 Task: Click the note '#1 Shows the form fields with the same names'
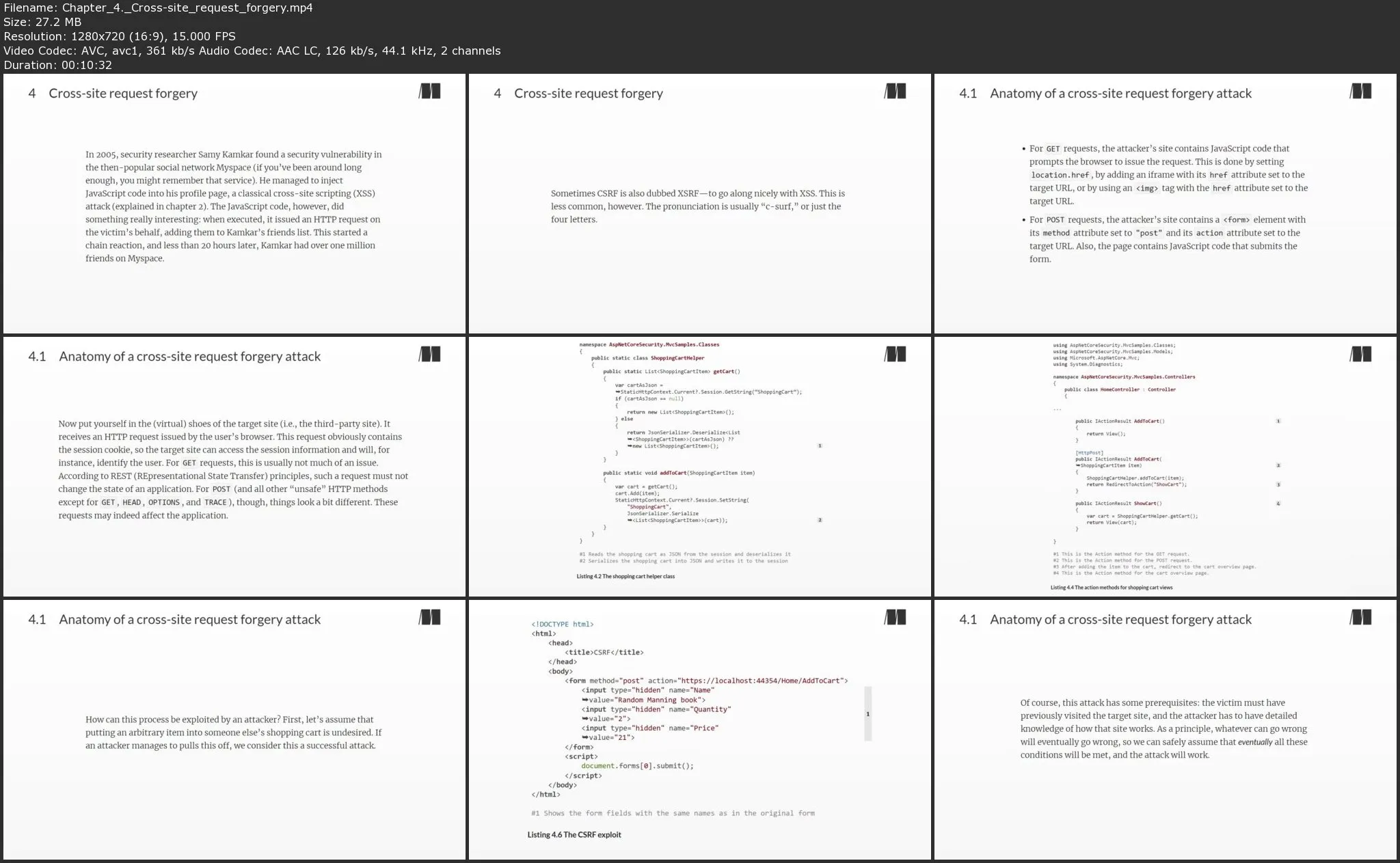pyautogui.click(x=673, y=813)
